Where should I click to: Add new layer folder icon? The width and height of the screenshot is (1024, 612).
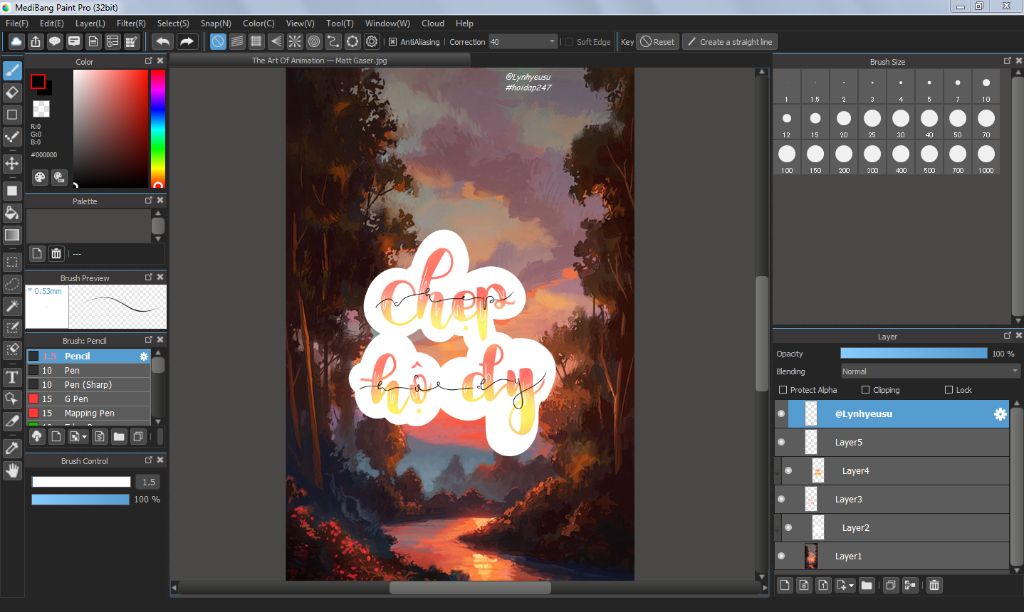click(867, 585)
